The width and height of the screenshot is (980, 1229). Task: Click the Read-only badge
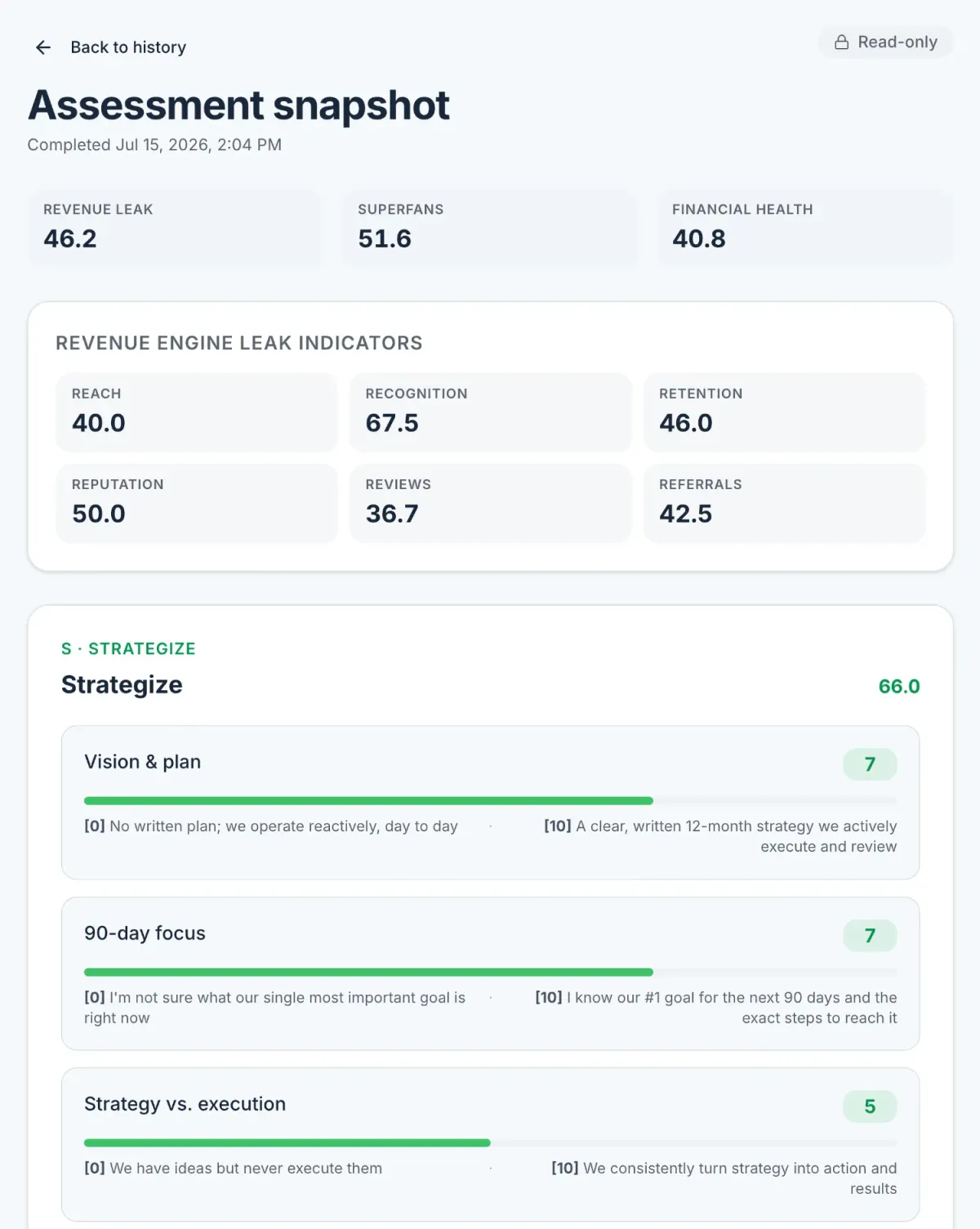885,42
